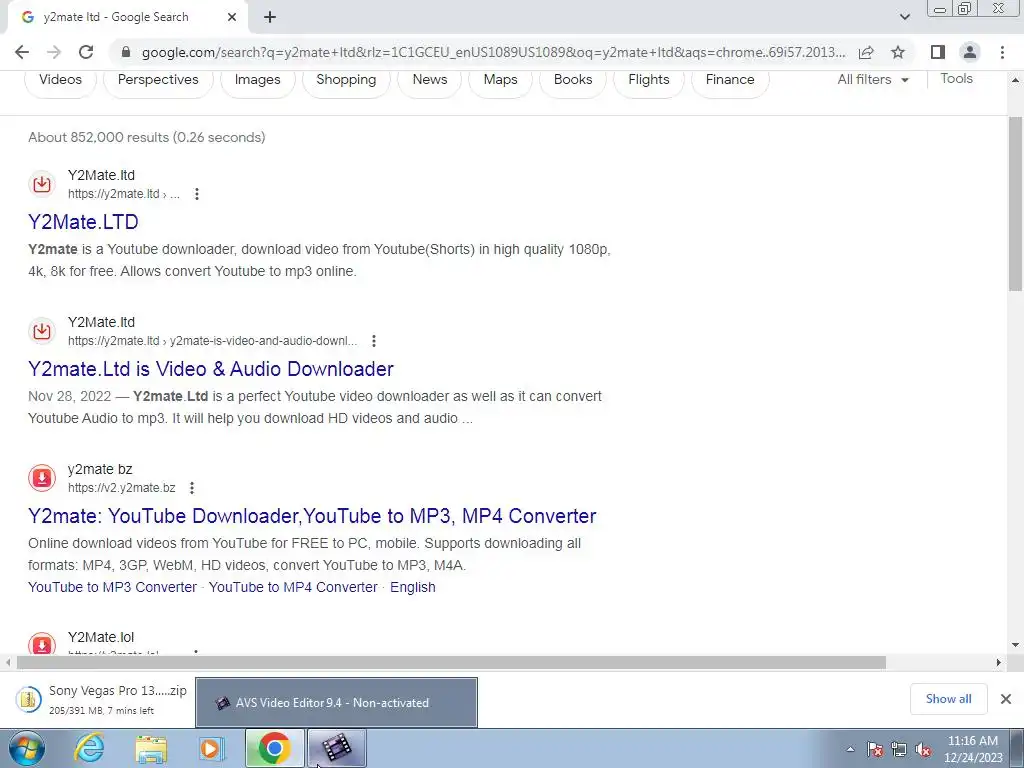This screenshot has width=1024, height=768.
Task: Bookmark this page with the star icon
Action: tap(898, 52)
